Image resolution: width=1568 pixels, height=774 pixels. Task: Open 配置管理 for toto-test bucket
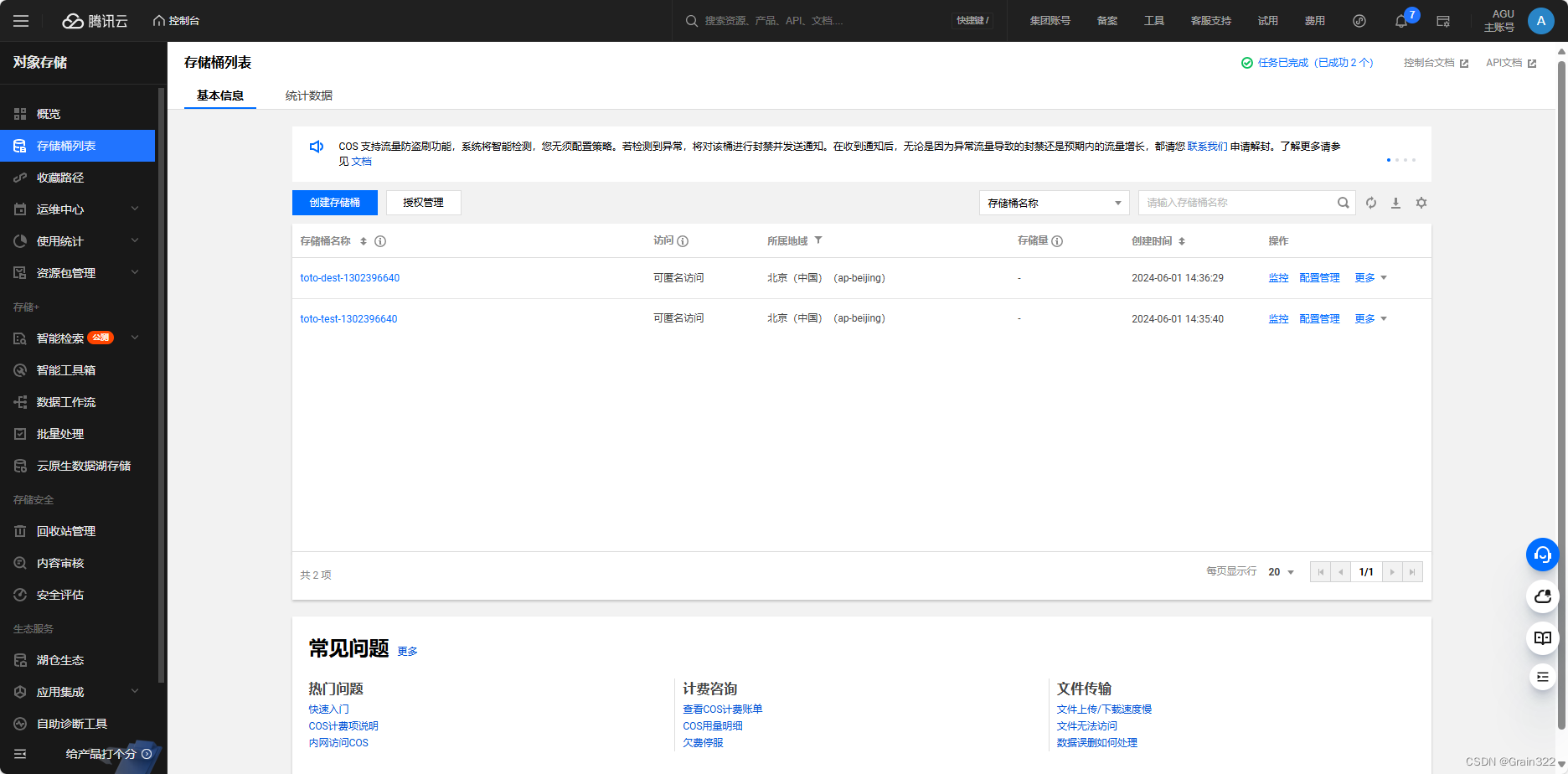(x=1319, y=319)
